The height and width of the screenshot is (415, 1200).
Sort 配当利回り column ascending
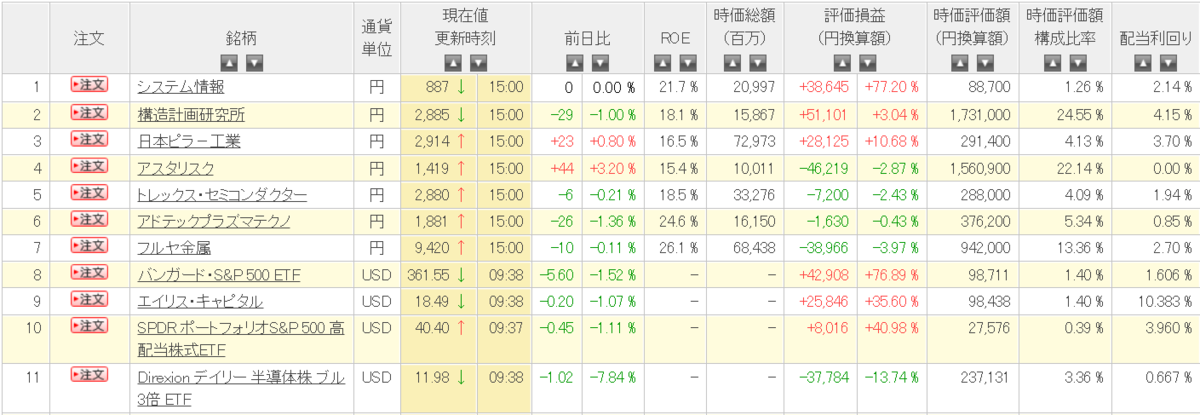[x=1142, y=63]
